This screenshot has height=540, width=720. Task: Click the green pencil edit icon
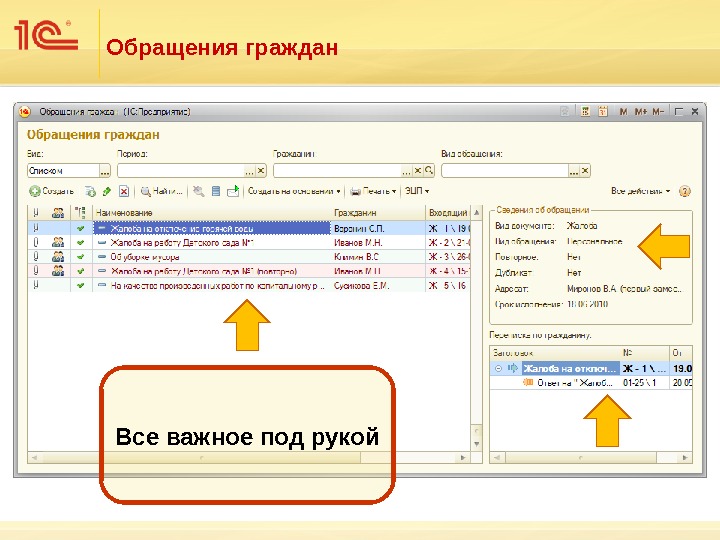(x=107, y=191)
